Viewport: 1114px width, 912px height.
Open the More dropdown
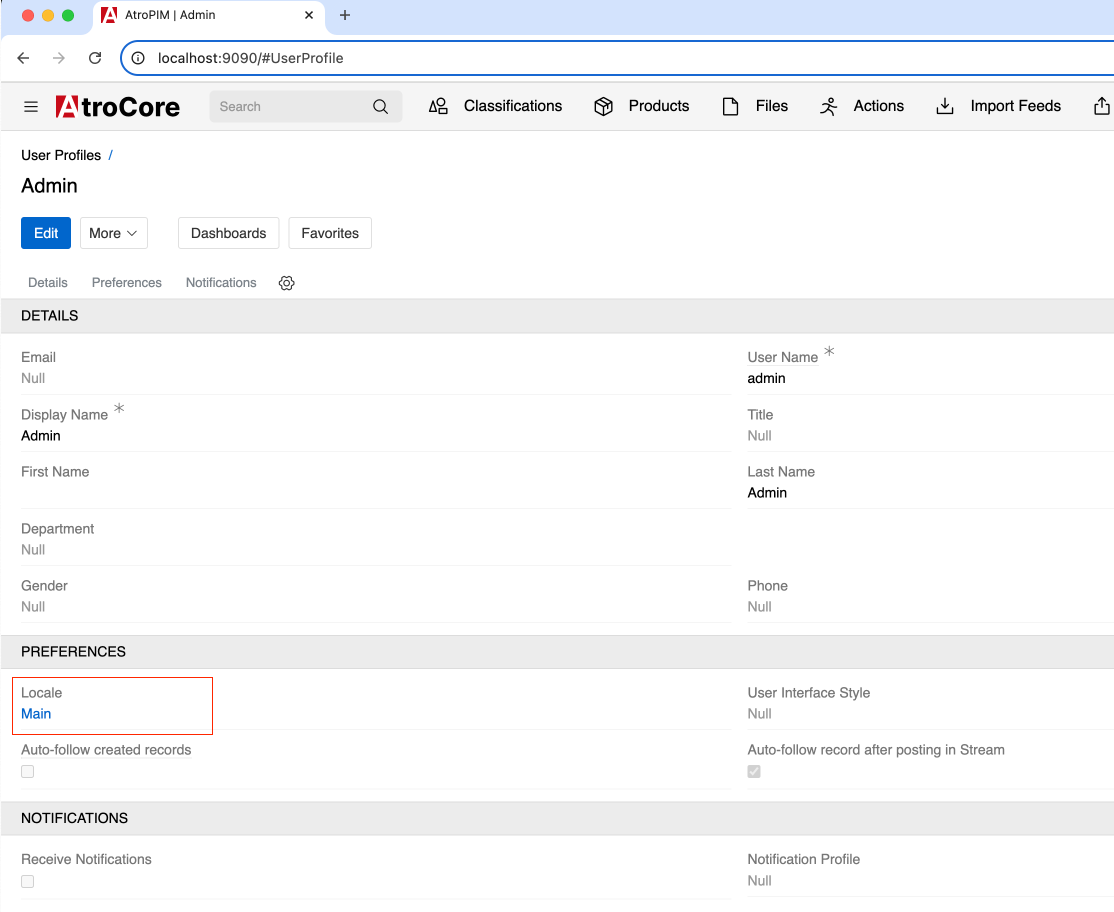pyautogui.click(x=114, y=233)
